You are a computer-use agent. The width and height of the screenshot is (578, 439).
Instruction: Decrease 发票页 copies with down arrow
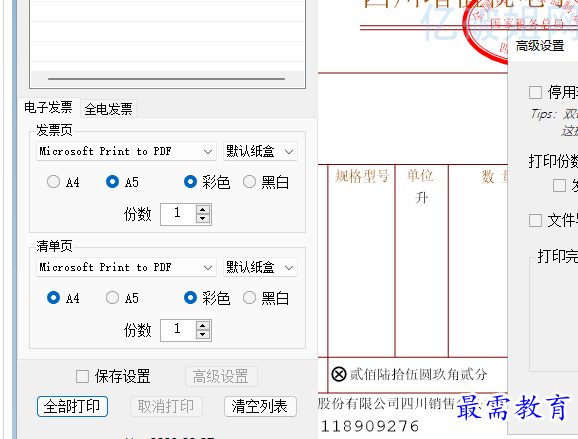(x=203, y=219)
